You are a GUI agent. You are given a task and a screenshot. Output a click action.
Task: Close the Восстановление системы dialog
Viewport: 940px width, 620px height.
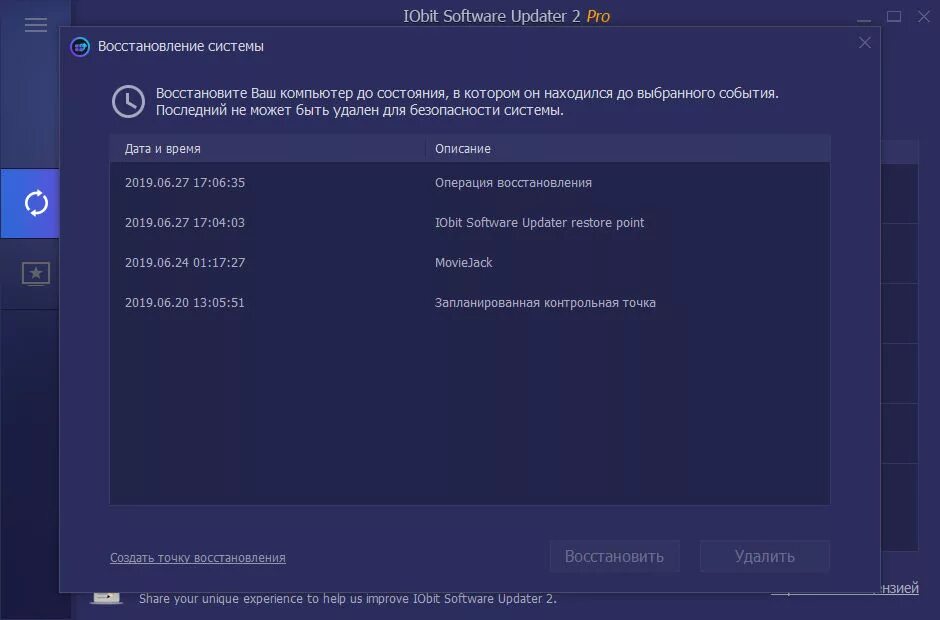tap(864, 43)
